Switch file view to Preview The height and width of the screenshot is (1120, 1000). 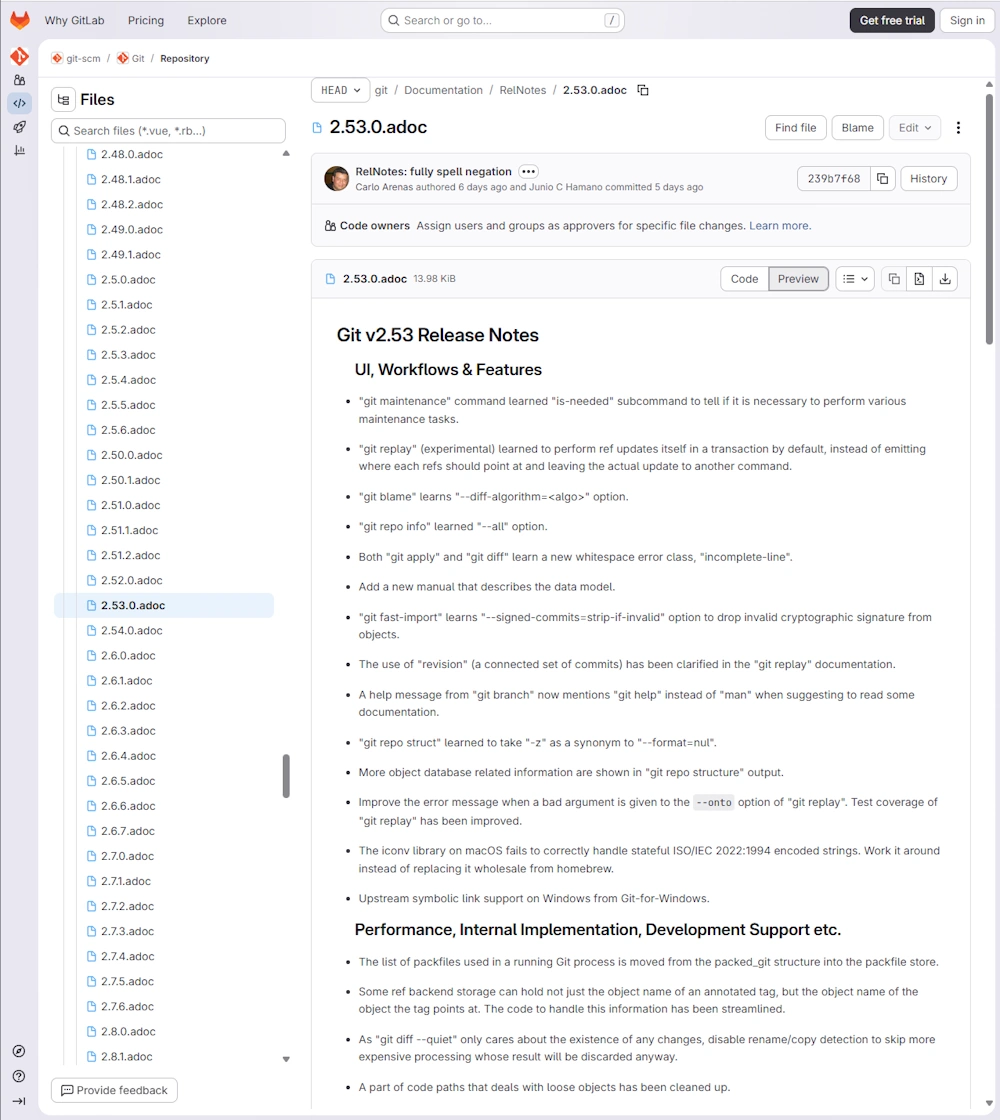click(x=798, y=279)
